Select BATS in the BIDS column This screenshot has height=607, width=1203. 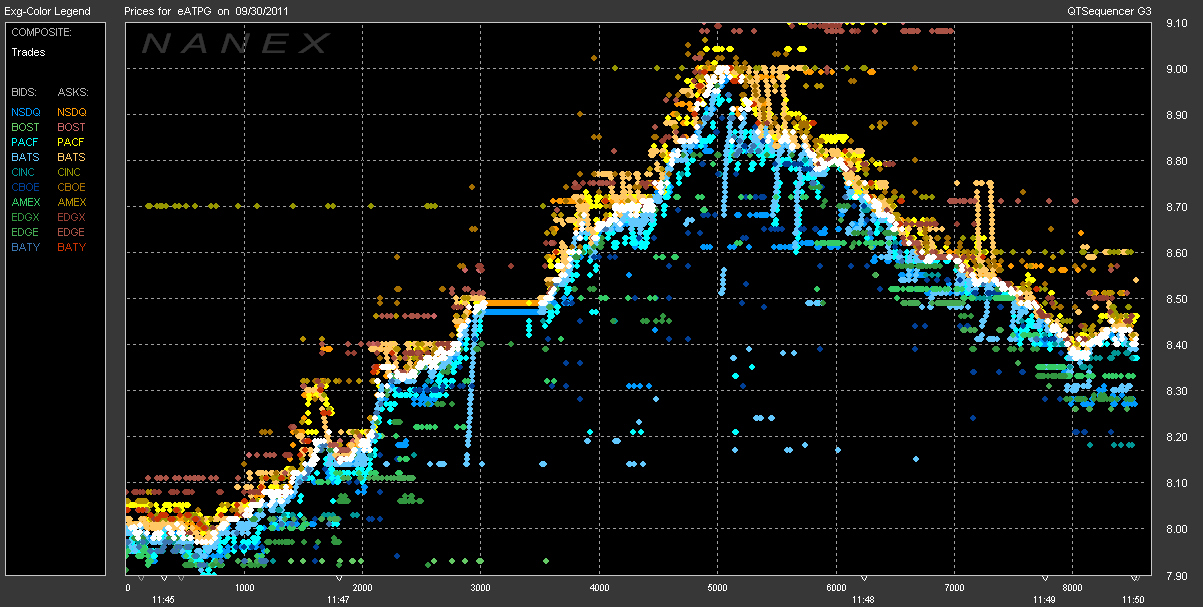(26, 157)
